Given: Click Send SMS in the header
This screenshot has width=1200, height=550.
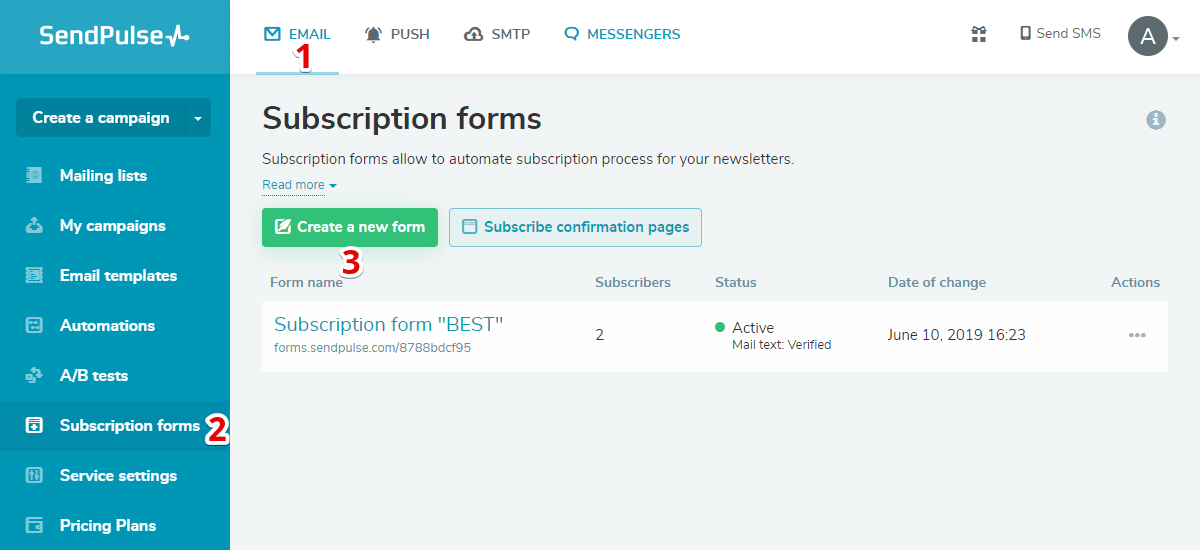Looking at the screenshot, I should [1060, 34].
